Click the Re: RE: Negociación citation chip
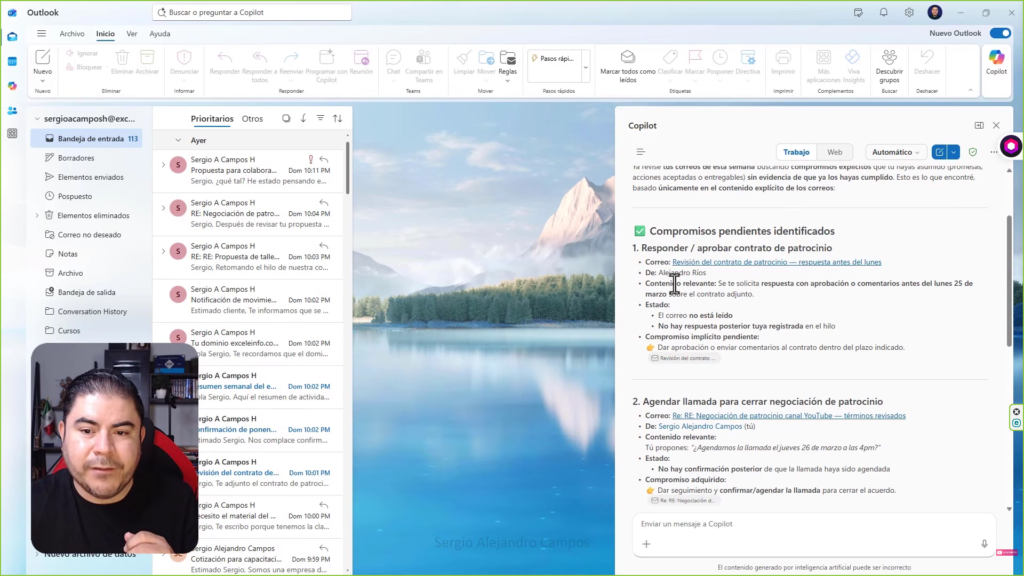Image resolution: width=1024 pixels, height=576 pixels. point(683,500)
